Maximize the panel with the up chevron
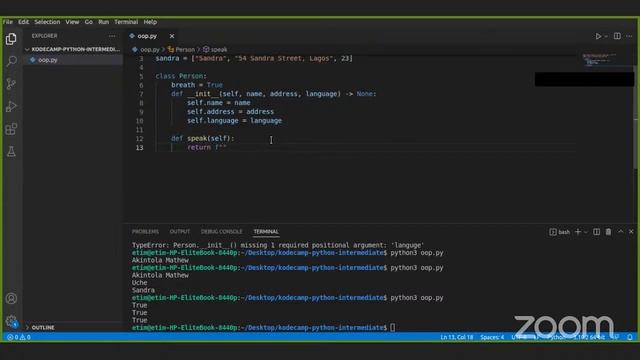Screen dimensions: 640x360 pyautogui.click(x=620, y=231)
